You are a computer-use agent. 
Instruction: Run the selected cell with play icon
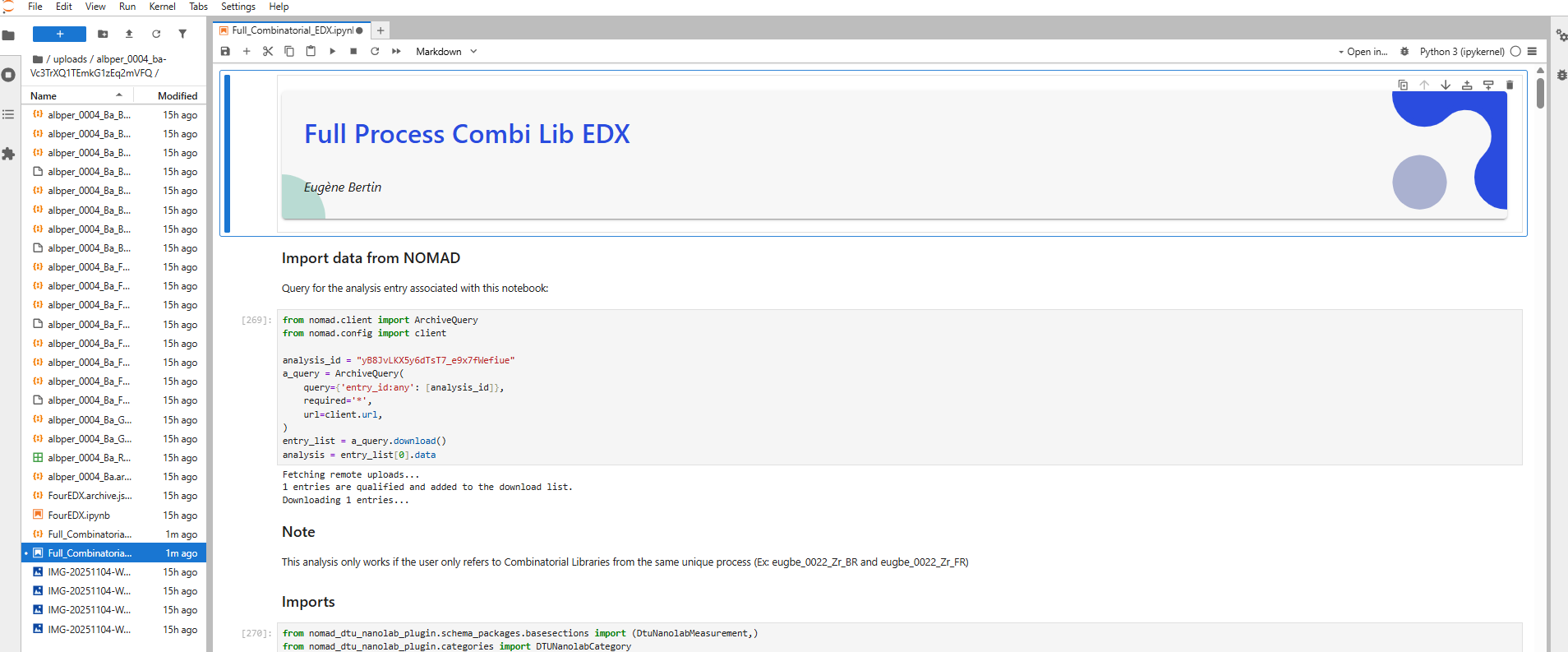[x=332, y=52]
